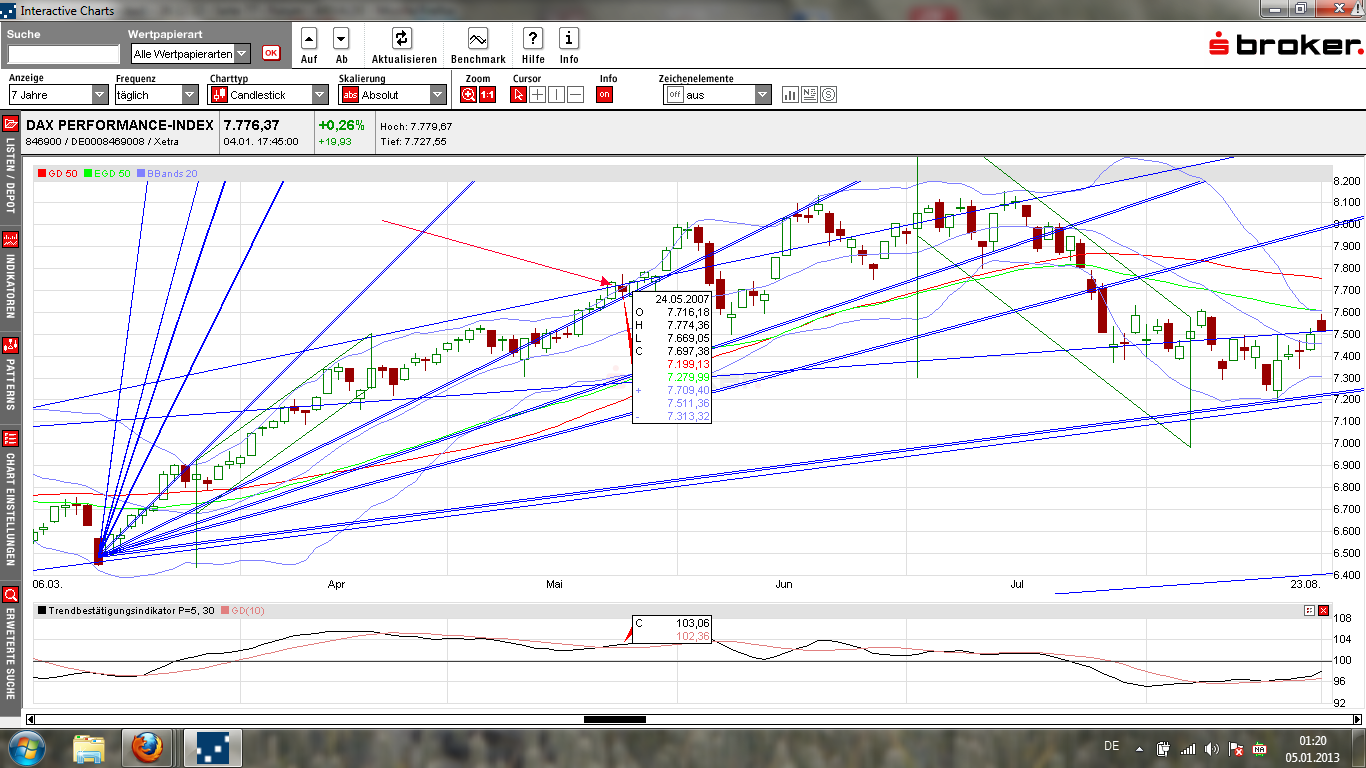This screenshot has height=768, width=1366.
Task: Click the Ab down-arrow icon
Action: 341,39
